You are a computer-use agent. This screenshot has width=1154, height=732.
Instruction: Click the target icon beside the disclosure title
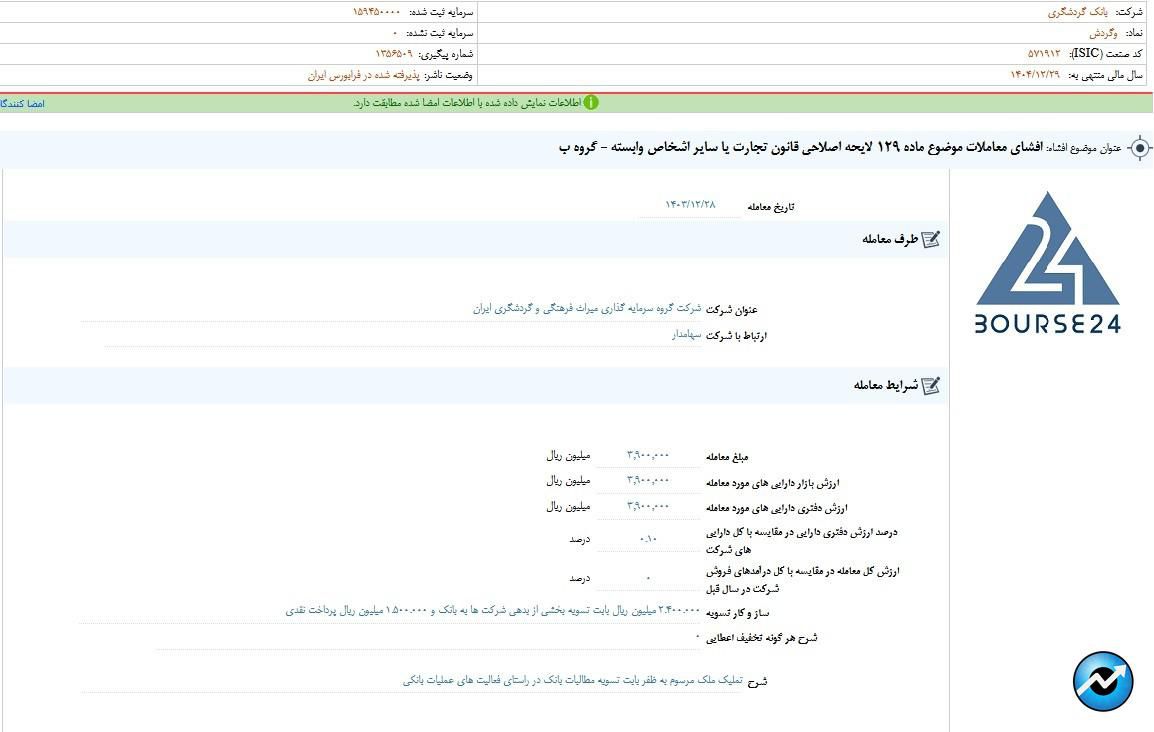(1139, 148)
